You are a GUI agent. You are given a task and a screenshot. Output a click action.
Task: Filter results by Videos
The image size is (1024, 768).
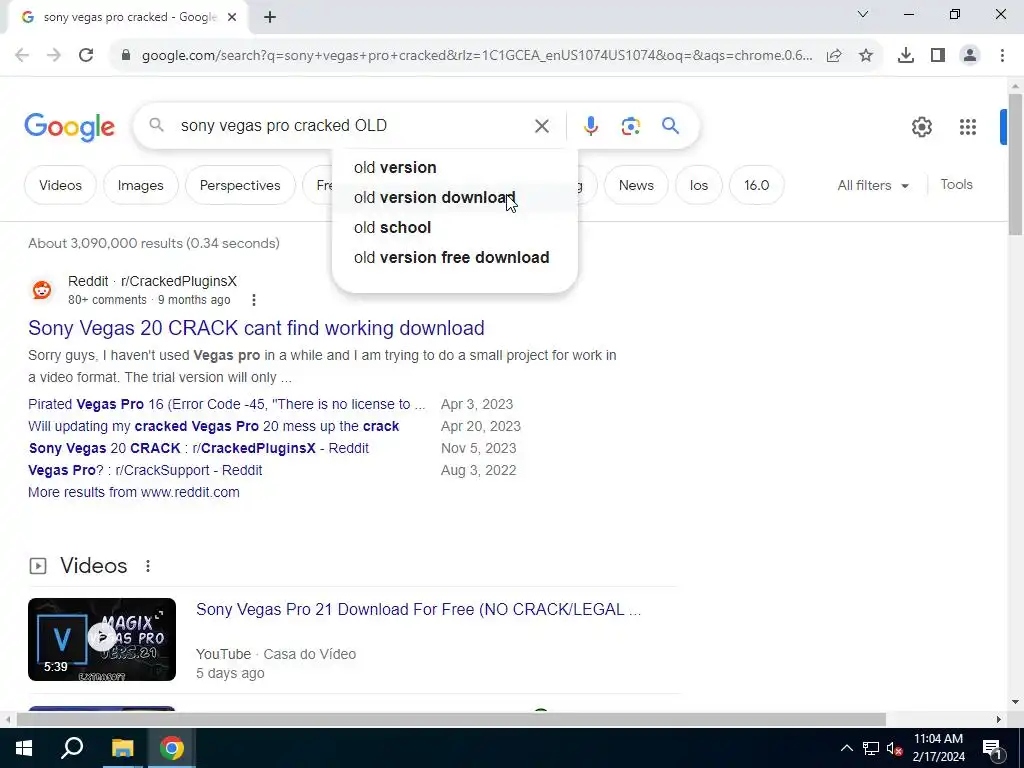[60, 185]
